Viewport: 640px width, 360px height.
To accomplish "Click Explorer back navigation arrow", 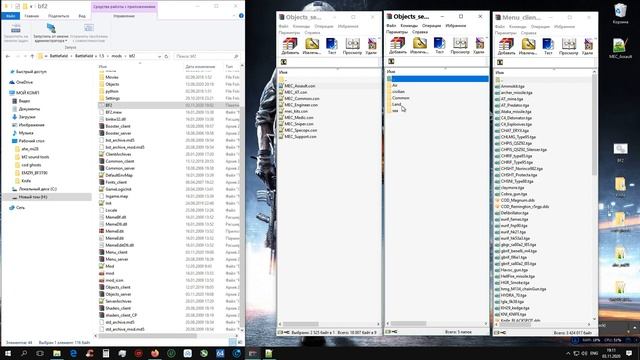I will pyautogui.click(x=8, y=56).
